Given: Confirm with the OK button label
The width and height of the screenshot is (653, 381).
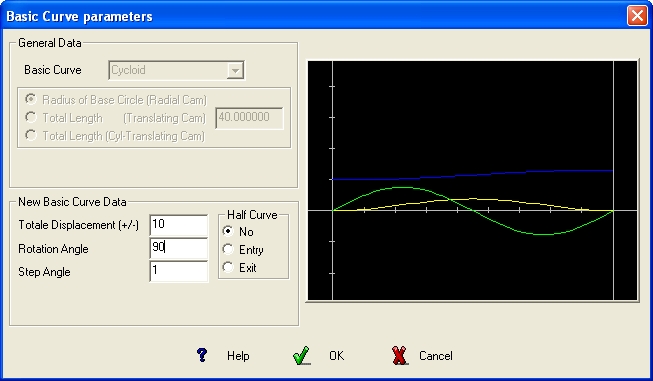Looking at the screenshot, I should (336, 356).
